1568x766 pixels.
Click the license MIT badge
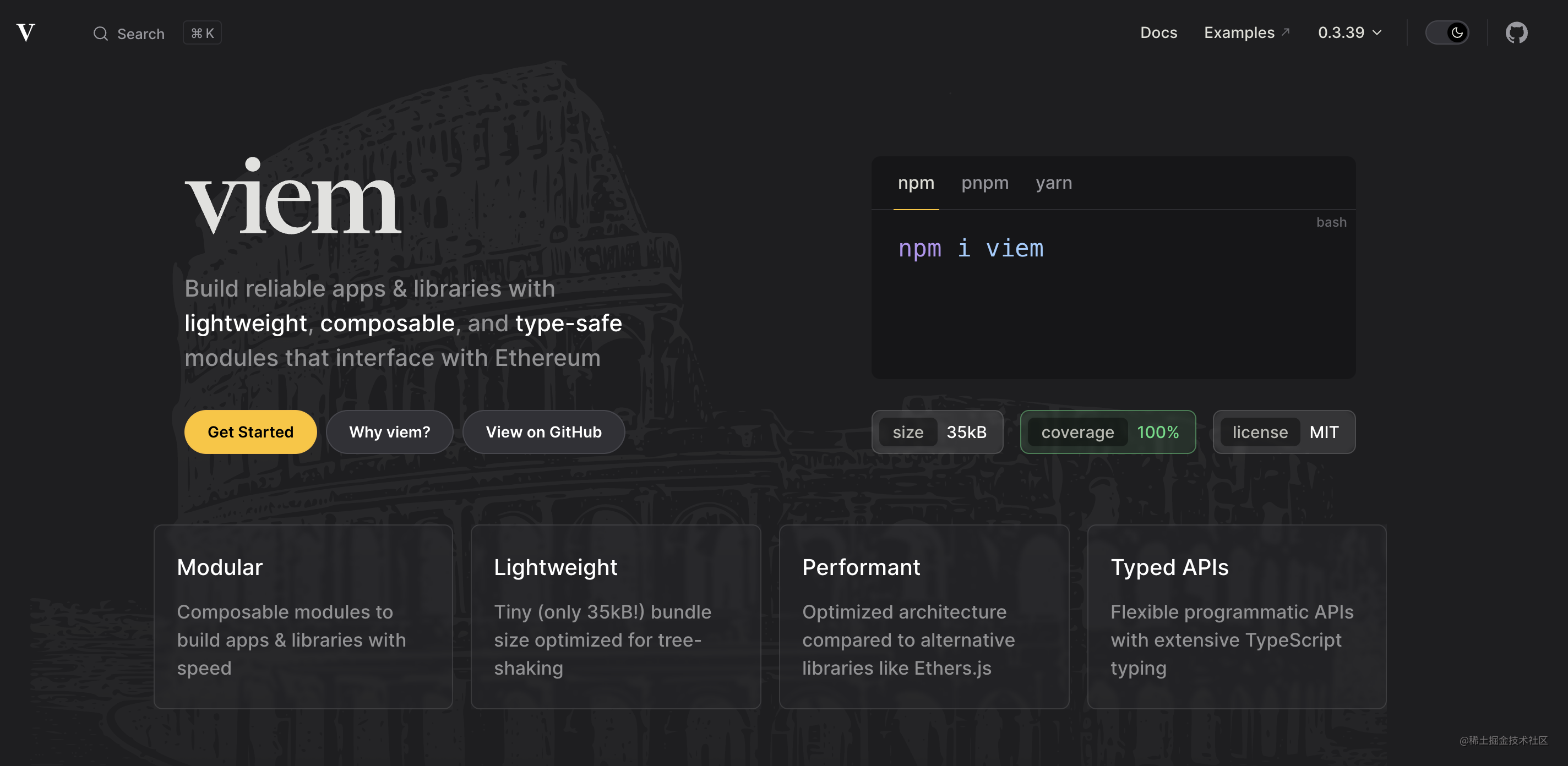click(1284, 432)
